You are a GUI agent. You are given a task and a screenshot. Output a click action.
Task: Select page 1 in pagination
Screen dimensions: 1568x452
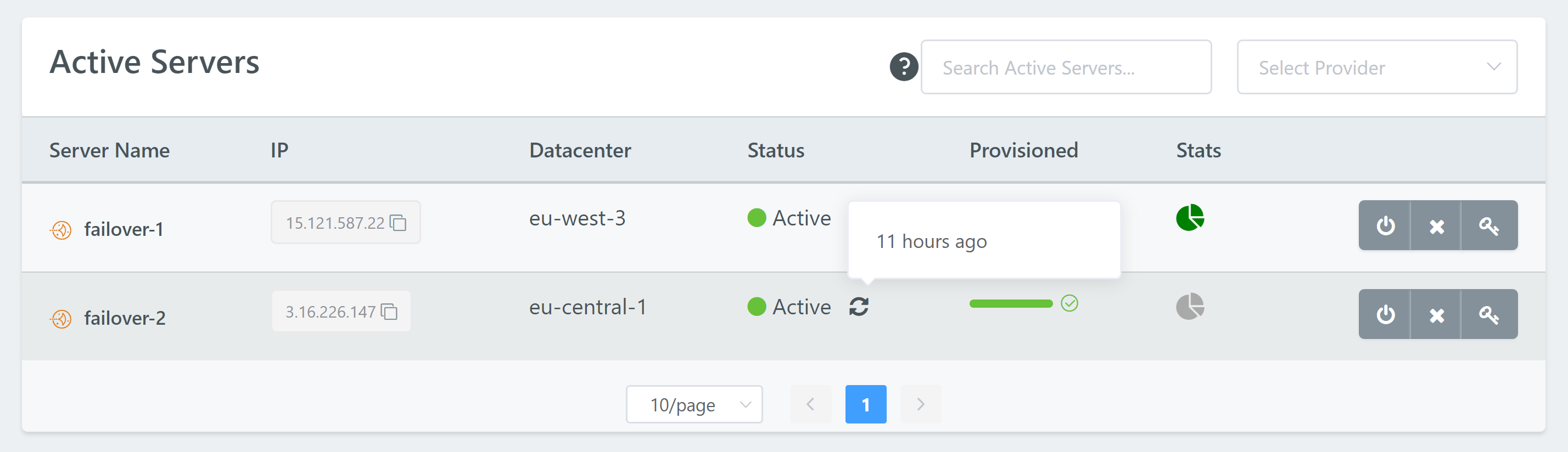[866, 404]
